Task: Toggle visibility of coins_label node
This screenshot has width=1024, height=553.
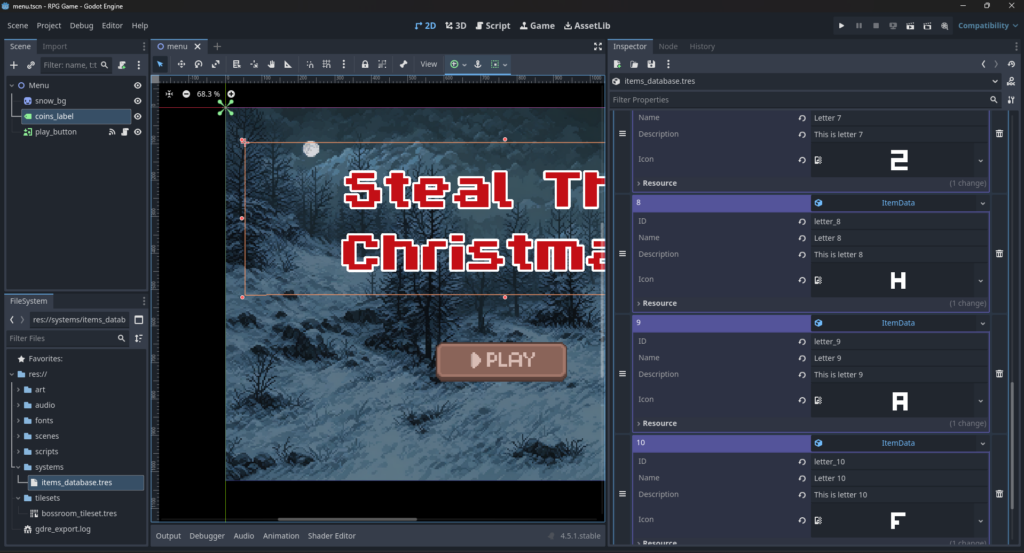Action: coord(138,117)
